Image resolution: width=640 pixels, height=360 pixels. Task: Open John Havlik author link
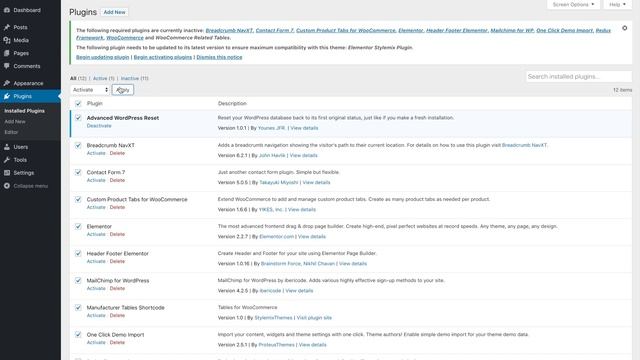272,156
